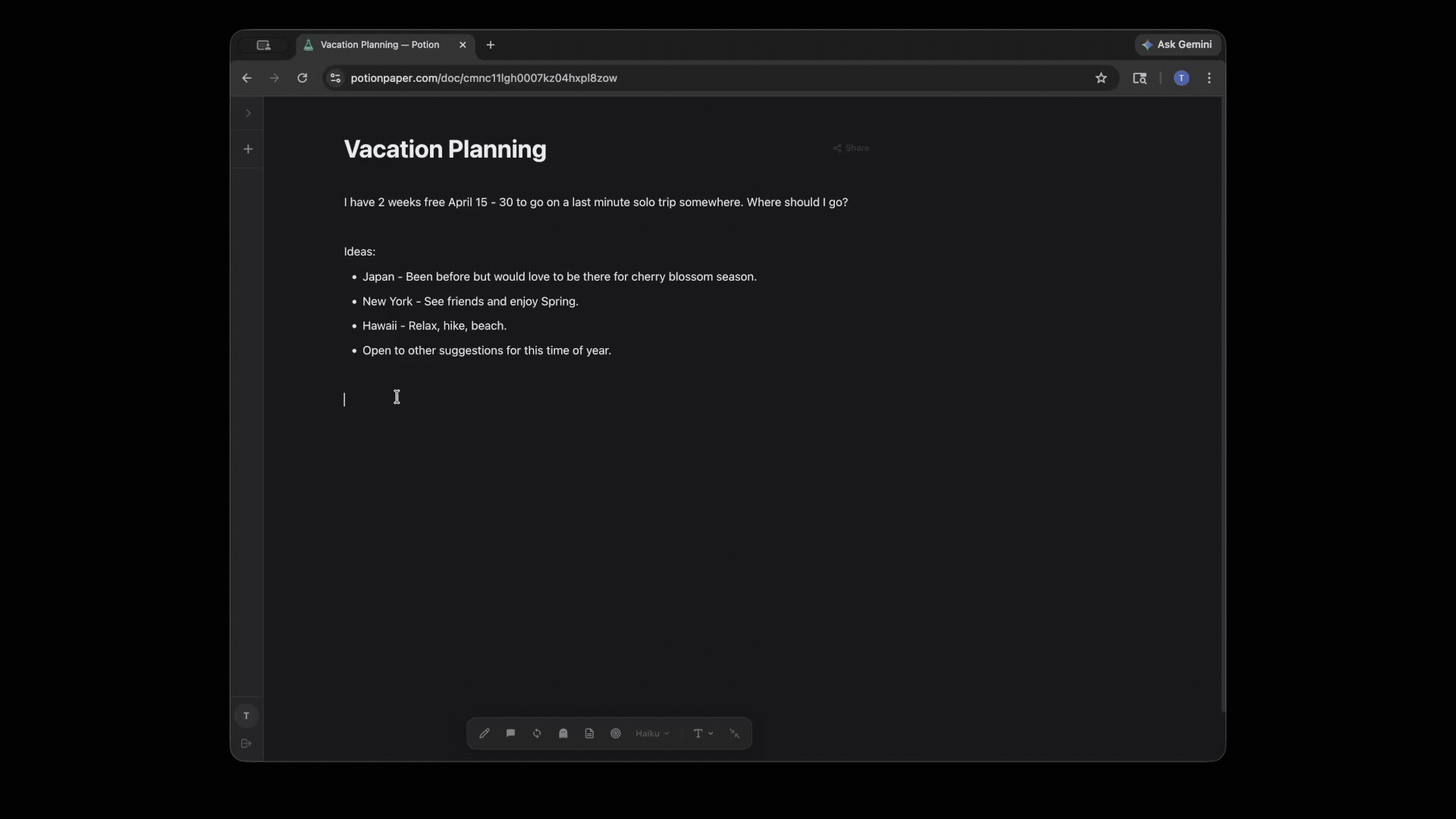Click the pencil edit tool icon
Screen dimensions: 1456x819
484,733
